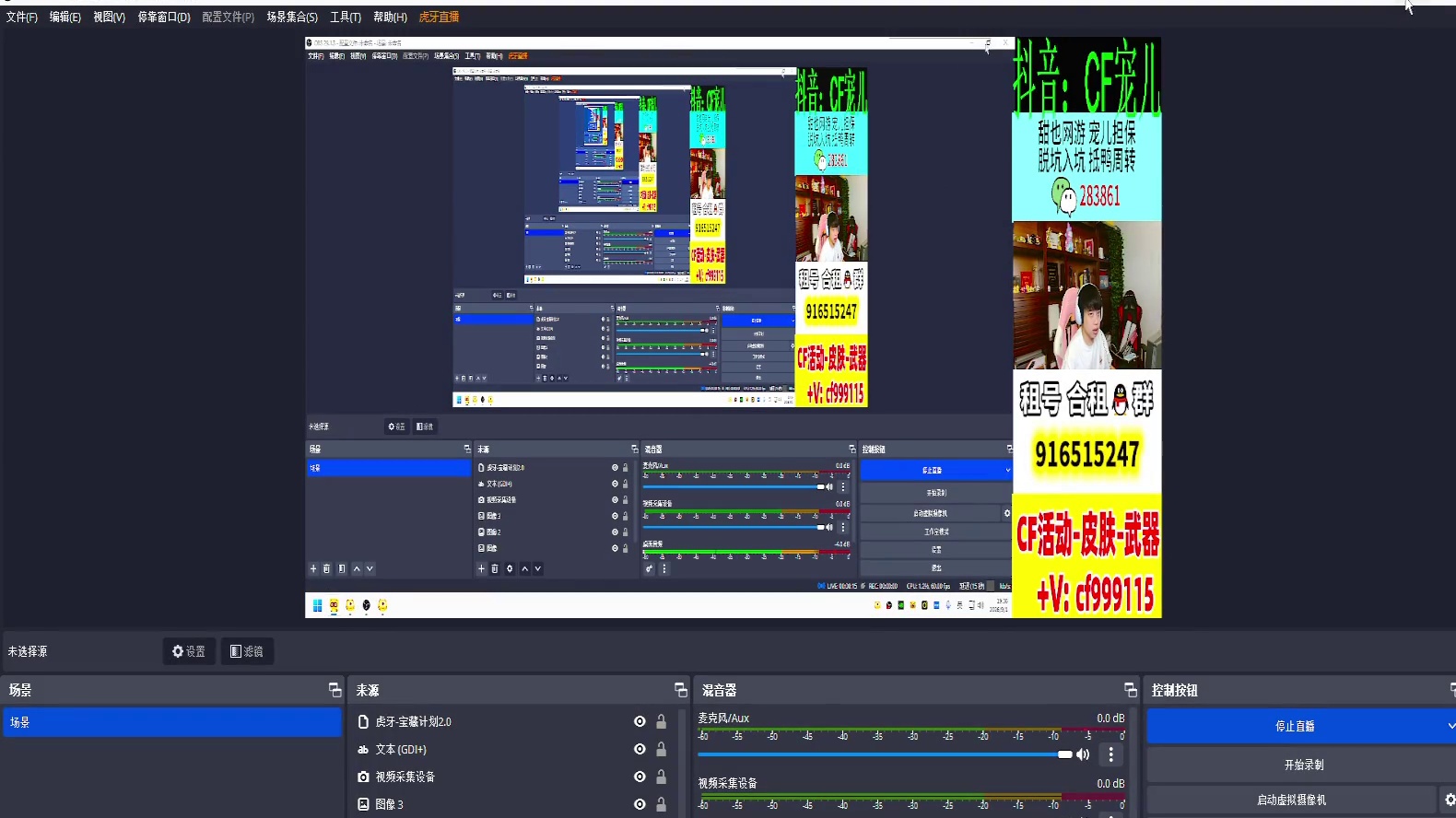This screenshot has height=818, width=1456.
Task: Click the 麦克风/Aux label in the mixer
Action: click(x=723, y=719)
